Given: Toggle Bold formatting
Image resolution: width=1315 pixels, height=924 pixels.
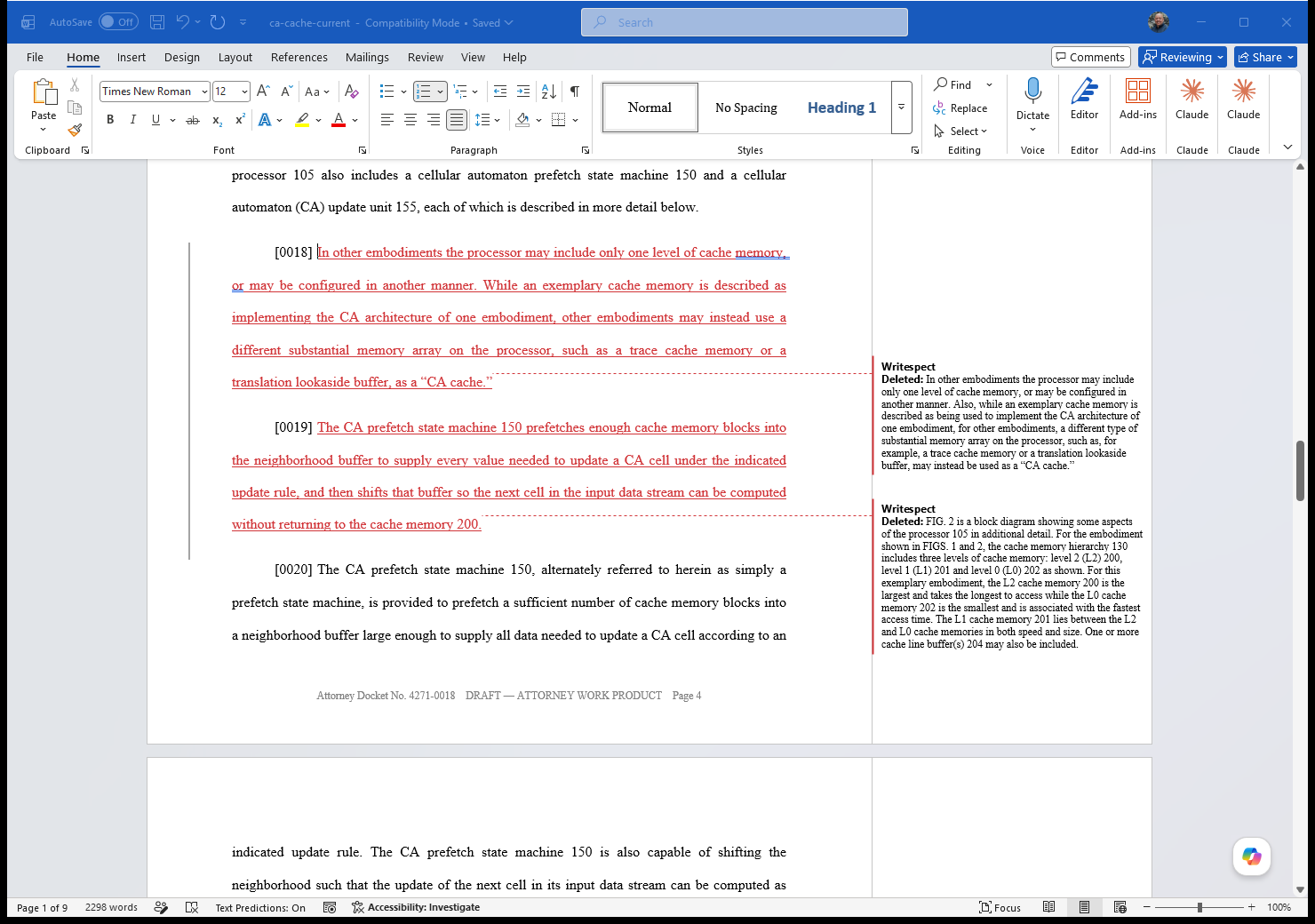Looking at the screenshot, I should tap(110, 120).
